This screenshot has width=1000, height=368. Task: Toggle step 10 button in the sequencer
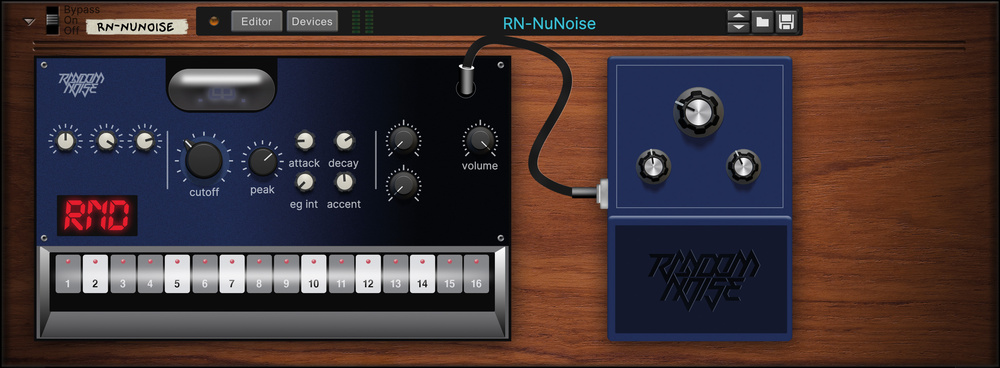pyautogui.click(x=313, y=274)
